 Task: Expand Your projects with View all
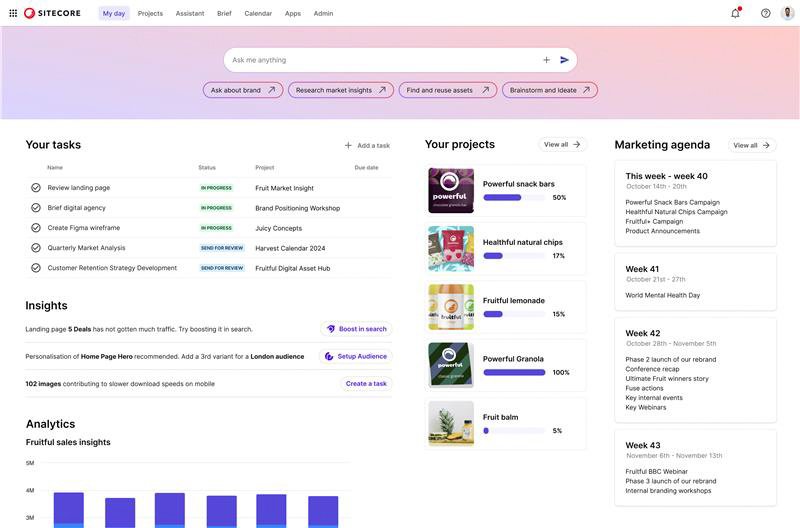click(x=562, y=145)
